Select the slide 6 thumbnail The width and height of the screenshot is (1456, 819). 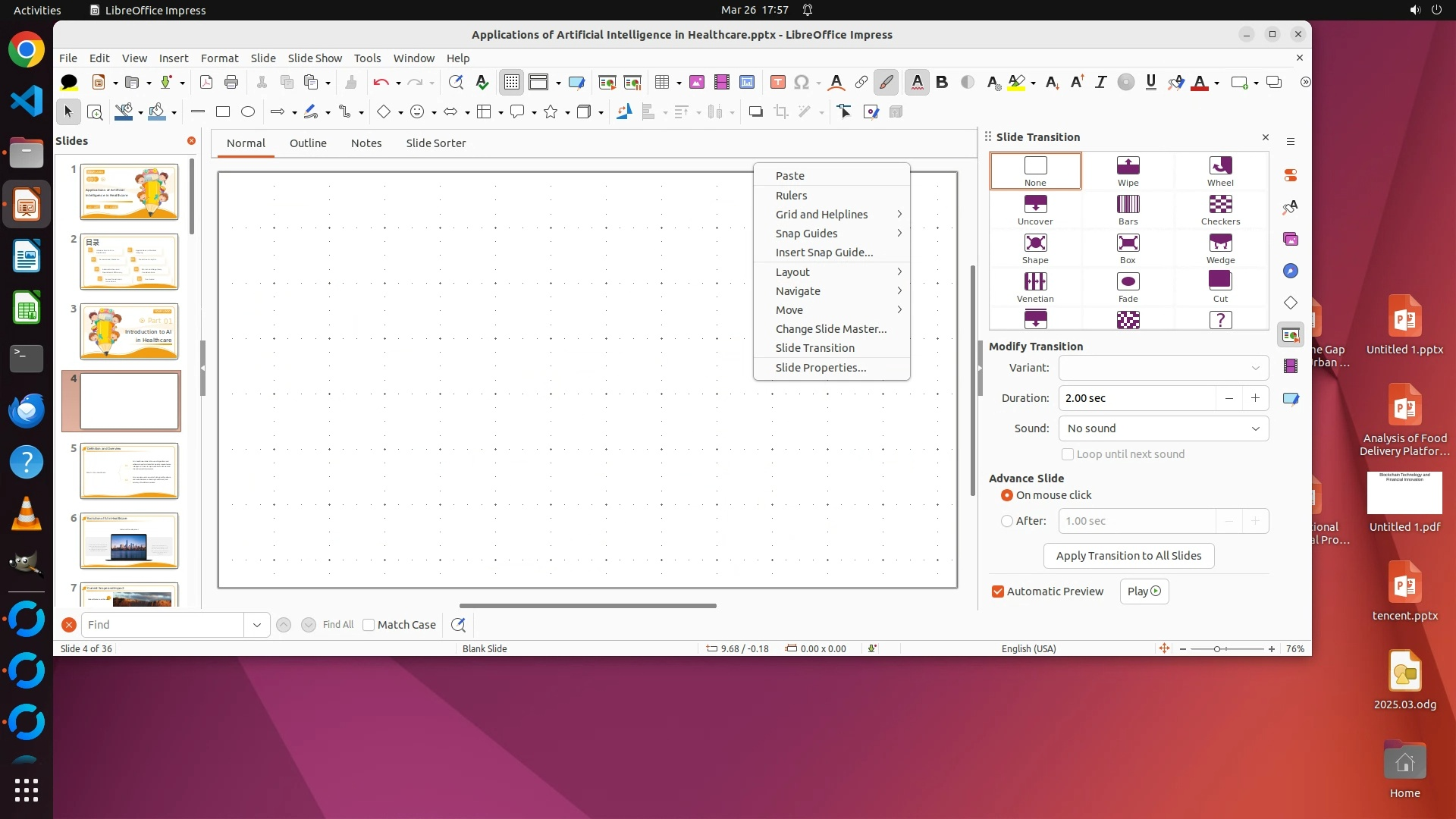click(129, 541)
